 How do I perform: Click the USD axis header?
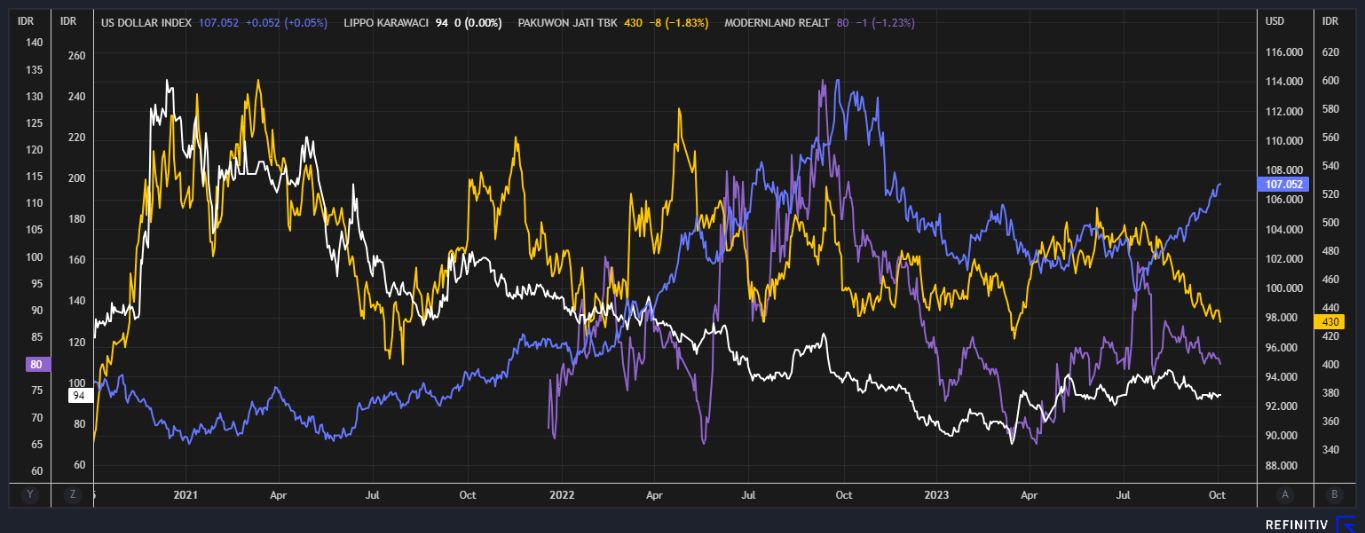[x=1273, y=21]
